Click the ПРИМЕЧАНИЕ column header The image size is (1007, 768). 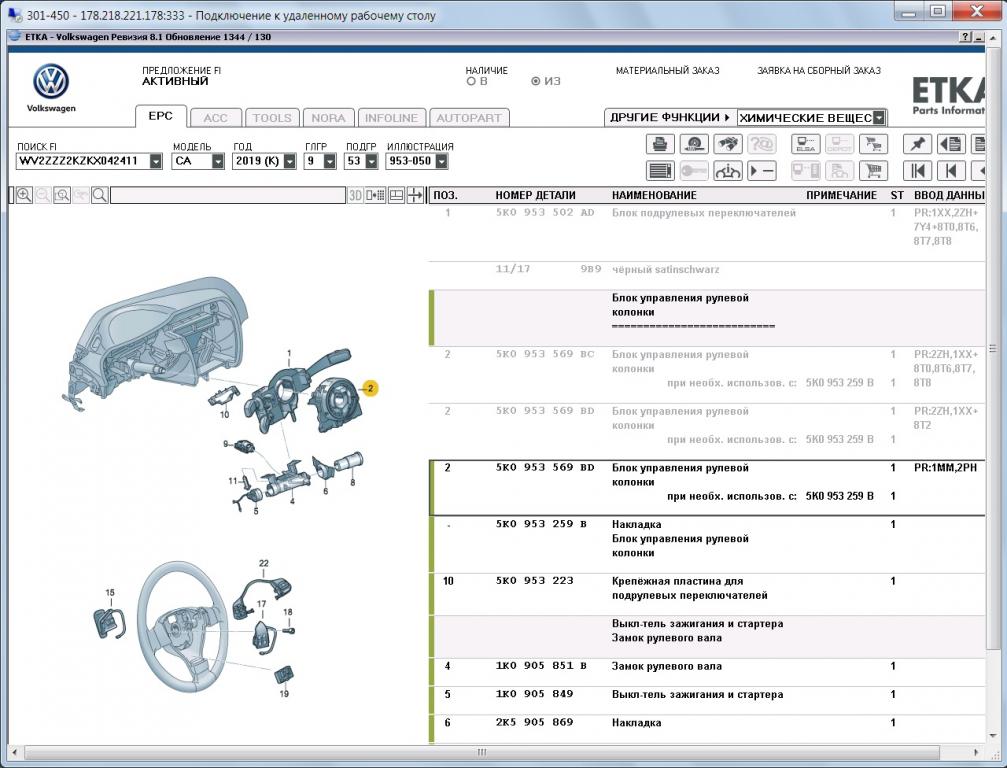pos(841,195)
